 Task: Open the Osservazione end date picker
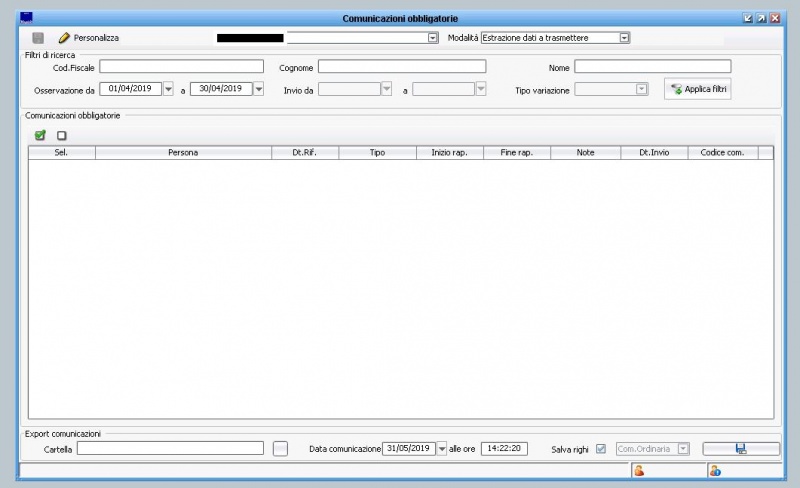259,89
